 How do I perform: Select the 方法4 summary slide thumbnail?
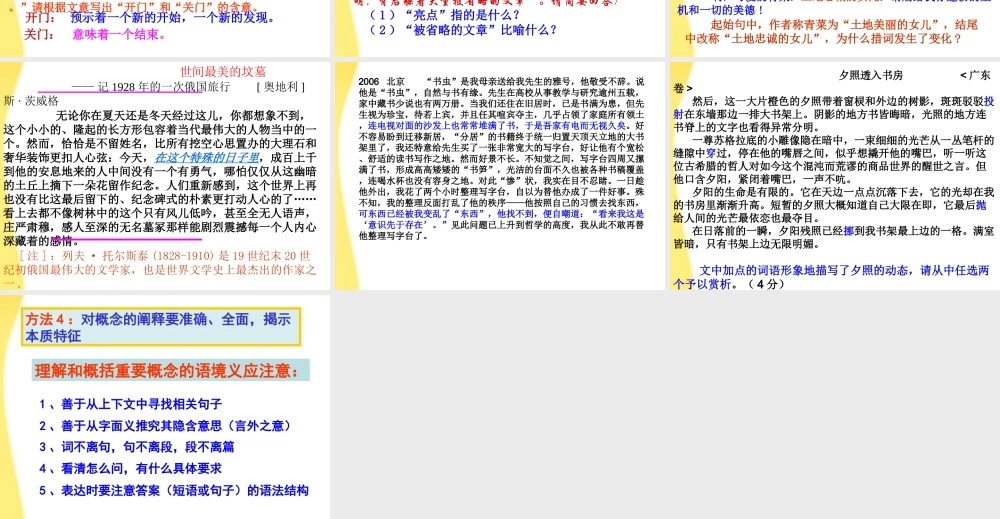coord(165,407)
